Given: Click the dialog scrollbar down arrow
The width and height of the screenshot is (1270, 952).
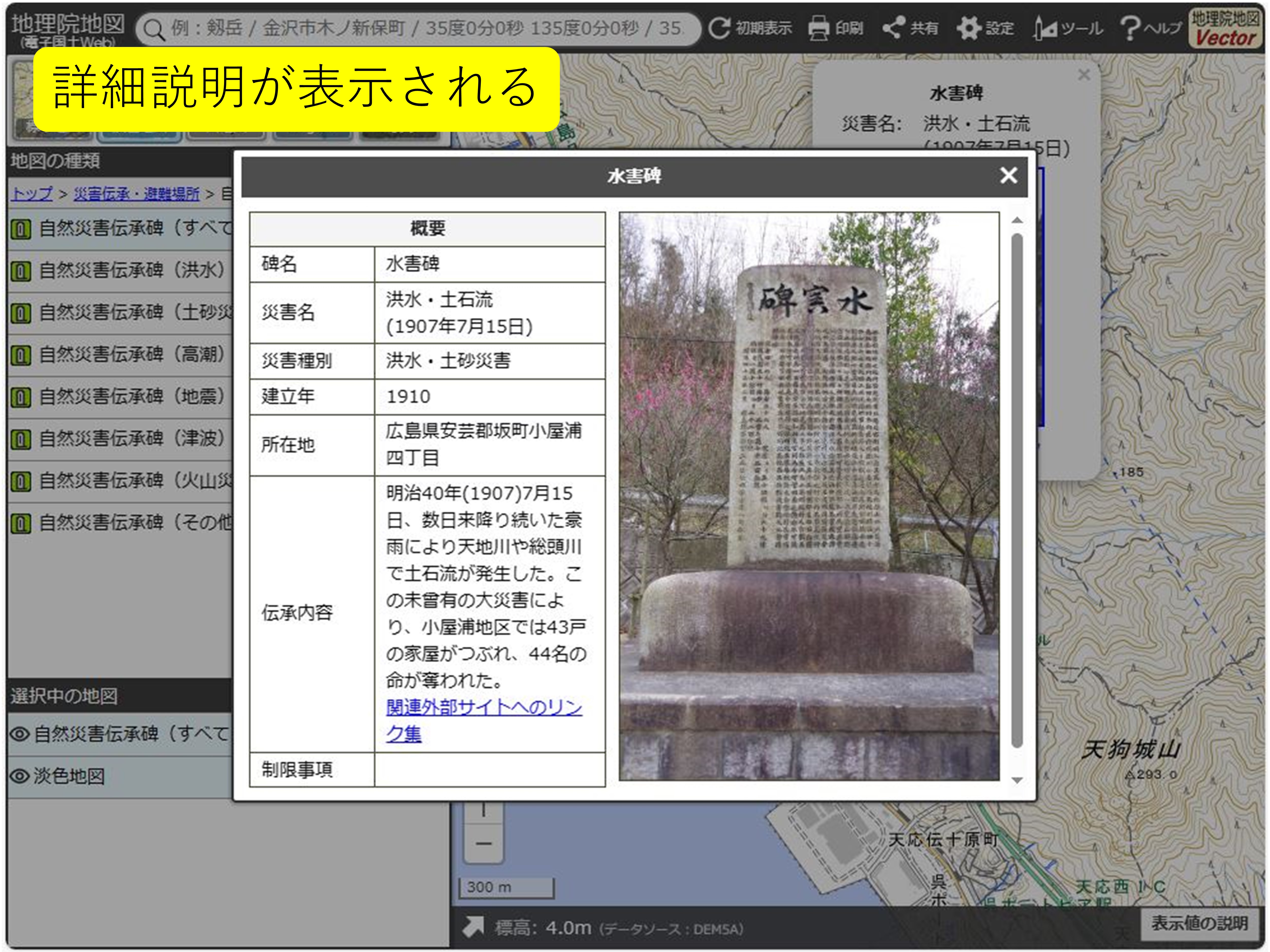Looking at the screenshot, I should pyautogui.click(x=1017, y=780).
